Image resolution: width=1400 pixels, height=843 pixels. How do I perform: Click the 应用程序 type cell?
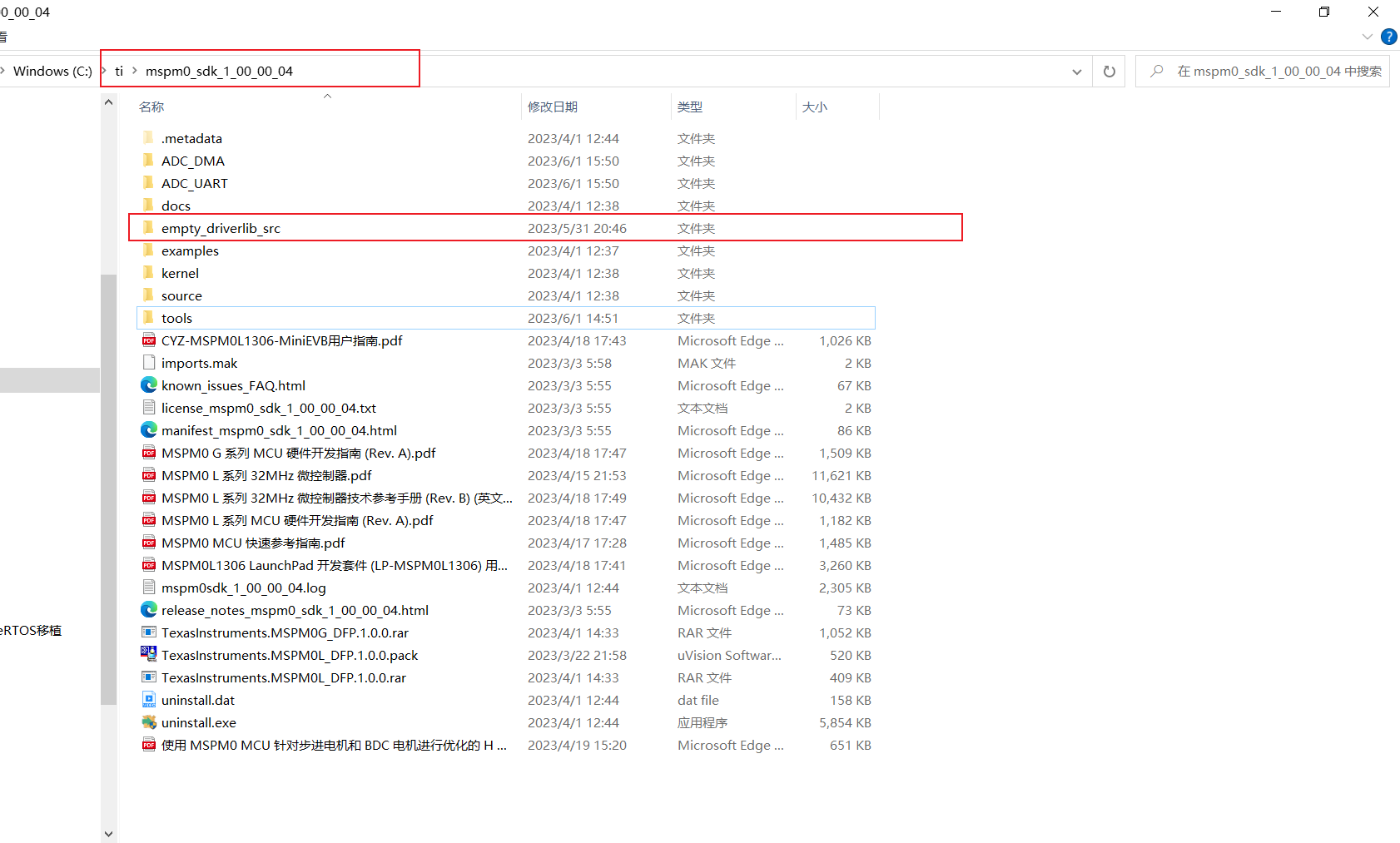point(702,722)
